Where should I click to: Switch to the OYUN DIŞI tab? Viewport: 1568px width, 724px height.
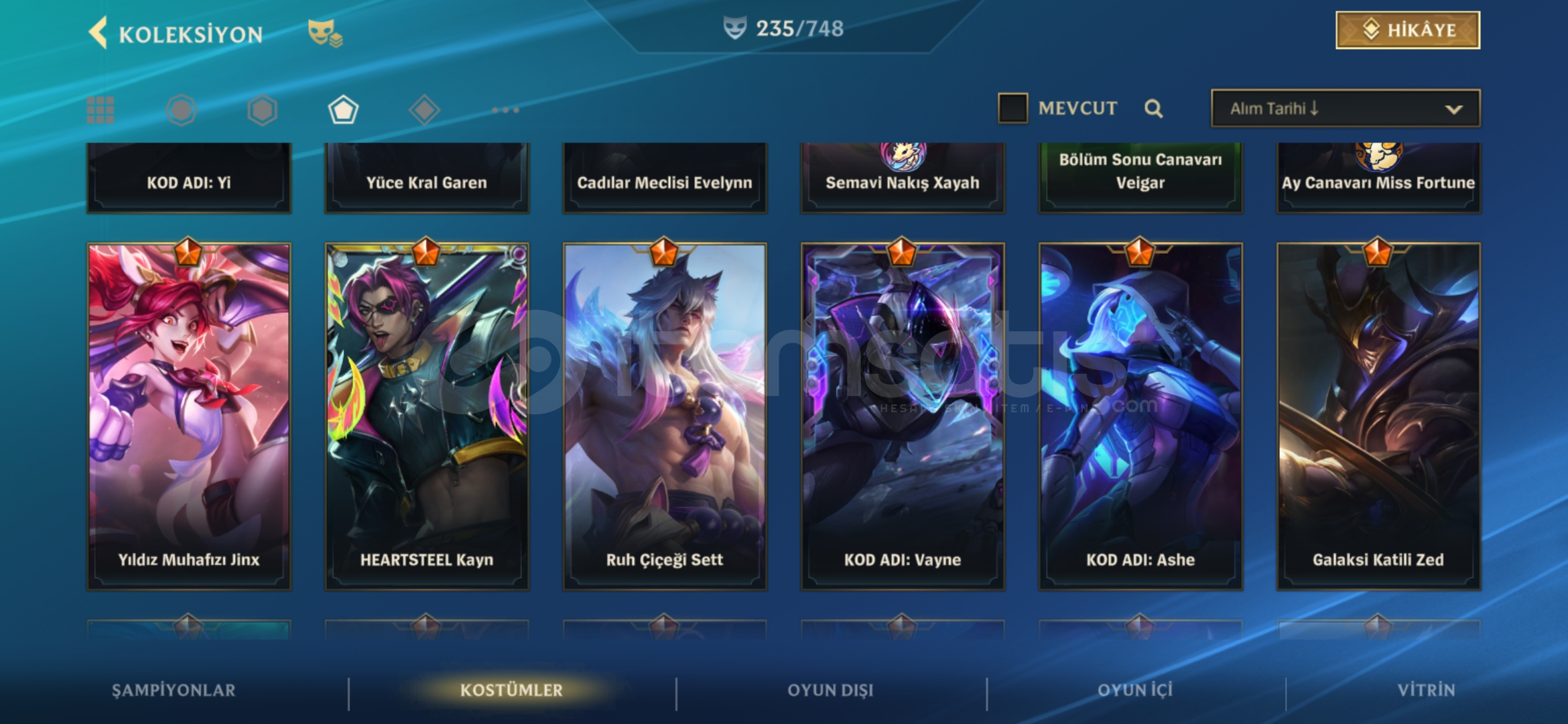(x=830, y=690)
